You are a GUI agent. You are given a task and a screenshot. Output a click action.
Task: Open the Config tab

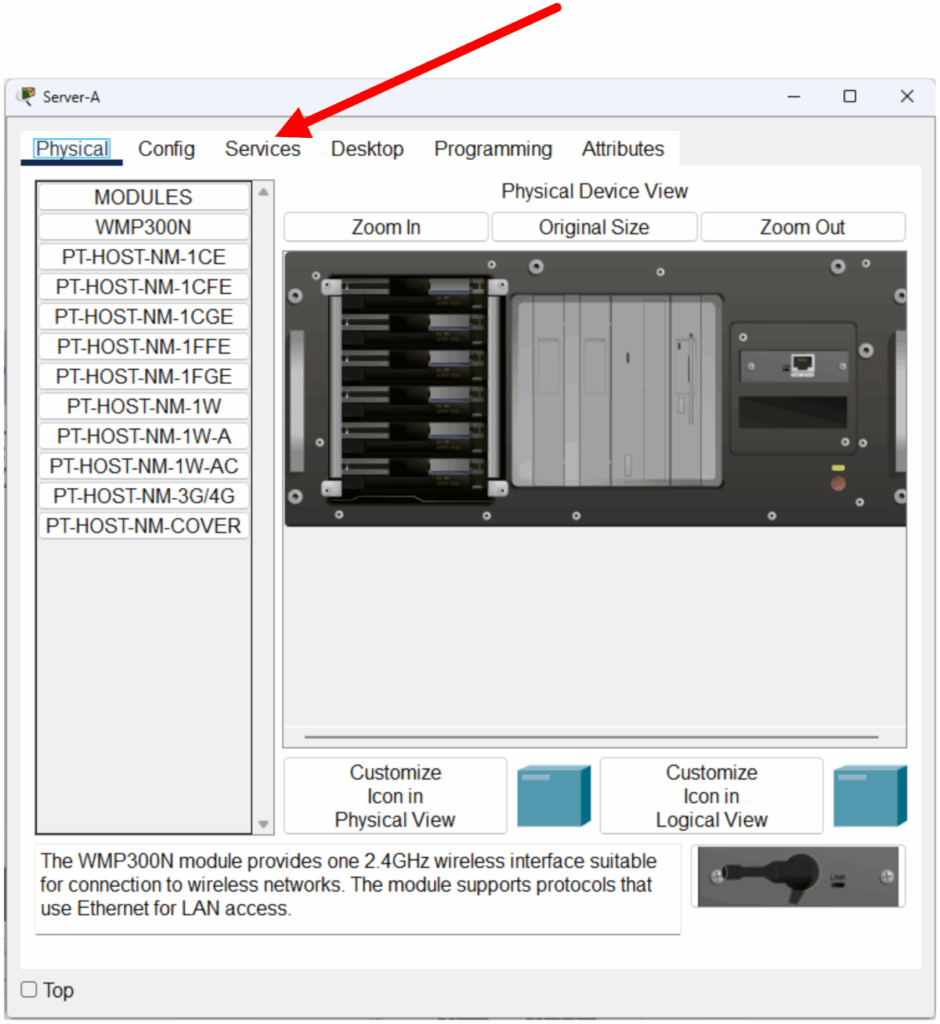(x=166, y=149)
